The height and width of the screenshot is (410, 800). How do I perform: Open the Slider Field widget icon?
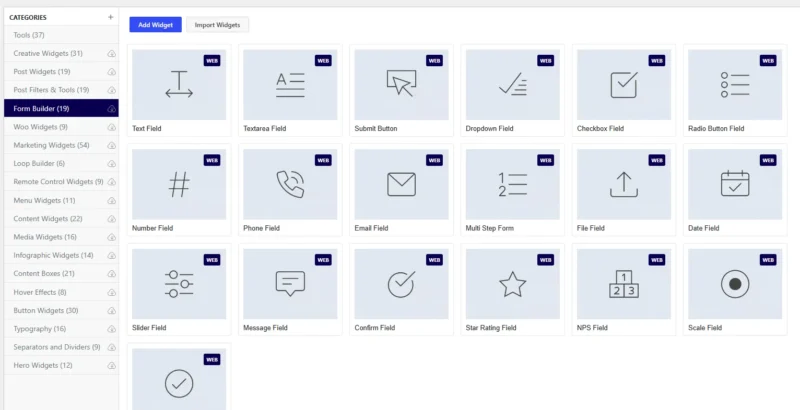179,284
